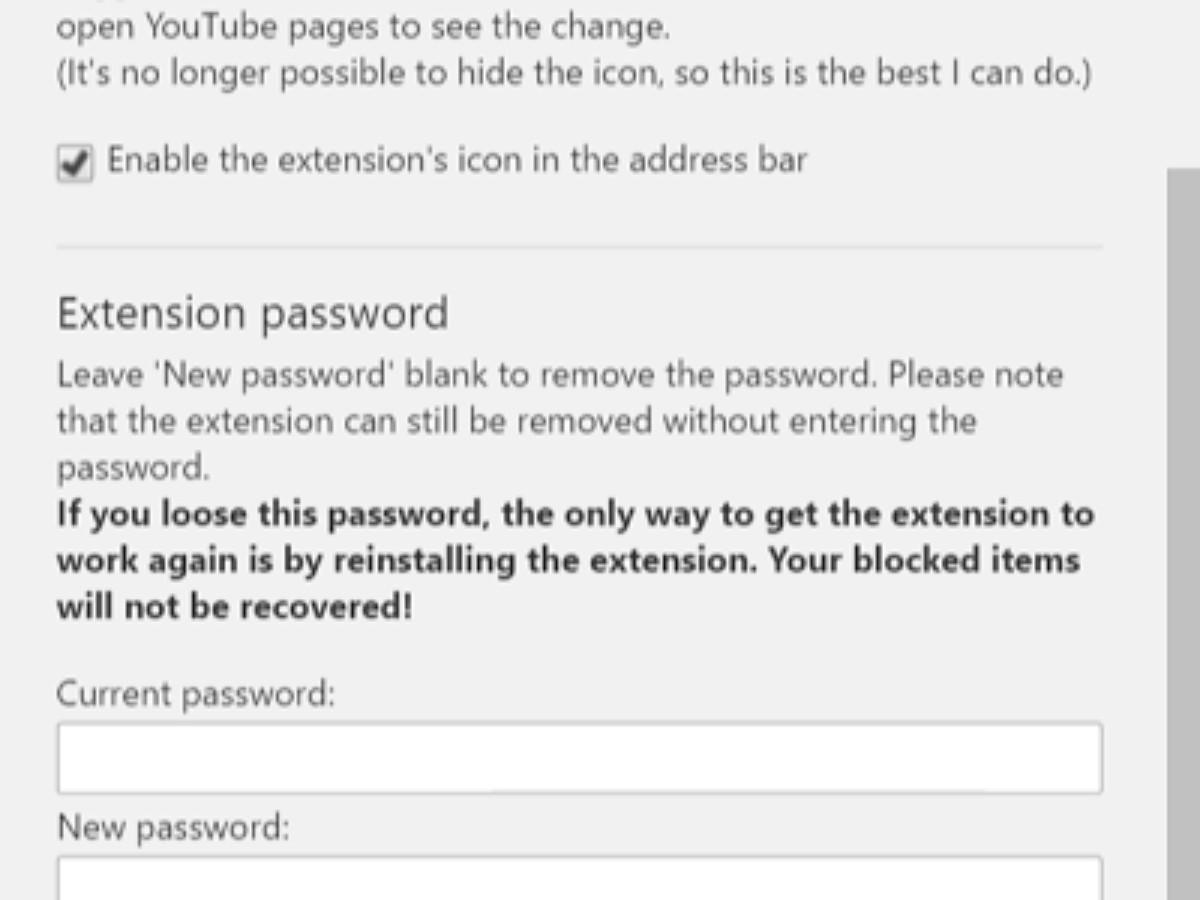Select the "Extension password" section heading
Image resolution: width=1200 pixels, height=900 pixels.
[253, 314]
